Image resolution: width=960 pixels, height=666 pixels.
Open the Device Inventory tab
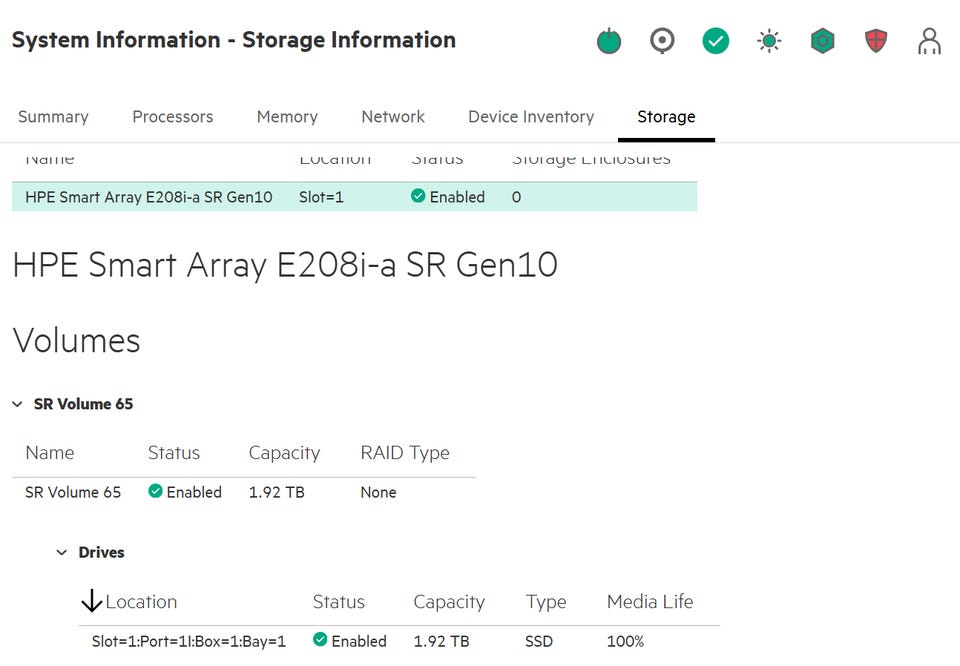(531, 117)
